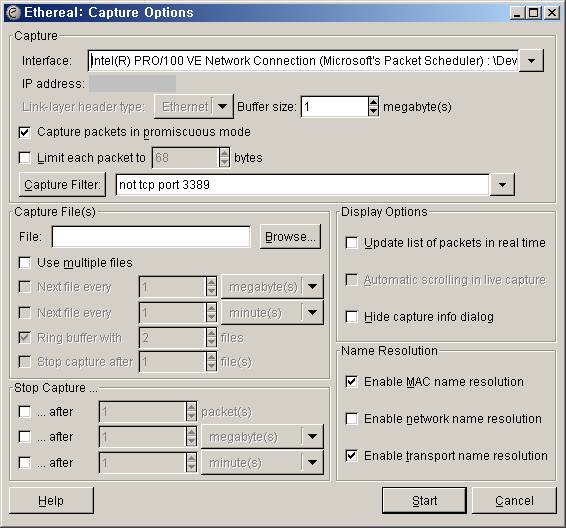Minimize the Capture Options window
The height and width of the screenshot is (528, 566).
pyautogui.click(x=517, y=13)
